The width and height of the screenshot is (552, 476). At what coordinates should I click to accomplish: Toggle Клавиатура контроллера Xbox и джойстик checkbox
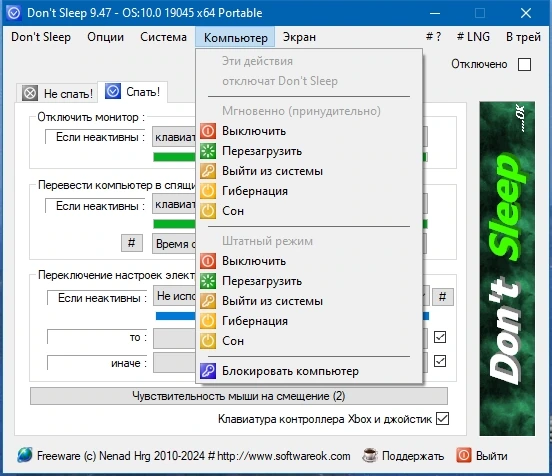pos(442,419)
